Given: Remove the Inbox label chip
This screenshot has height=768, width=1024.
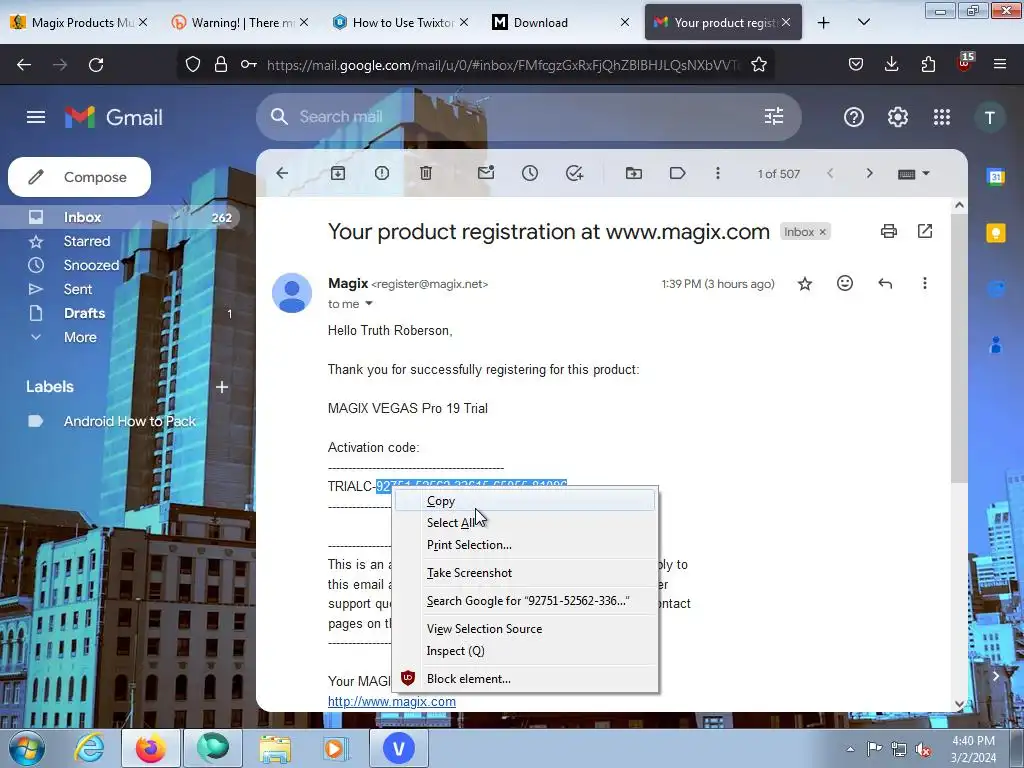Looking at the screenshot, I should [x=823, y=232].
